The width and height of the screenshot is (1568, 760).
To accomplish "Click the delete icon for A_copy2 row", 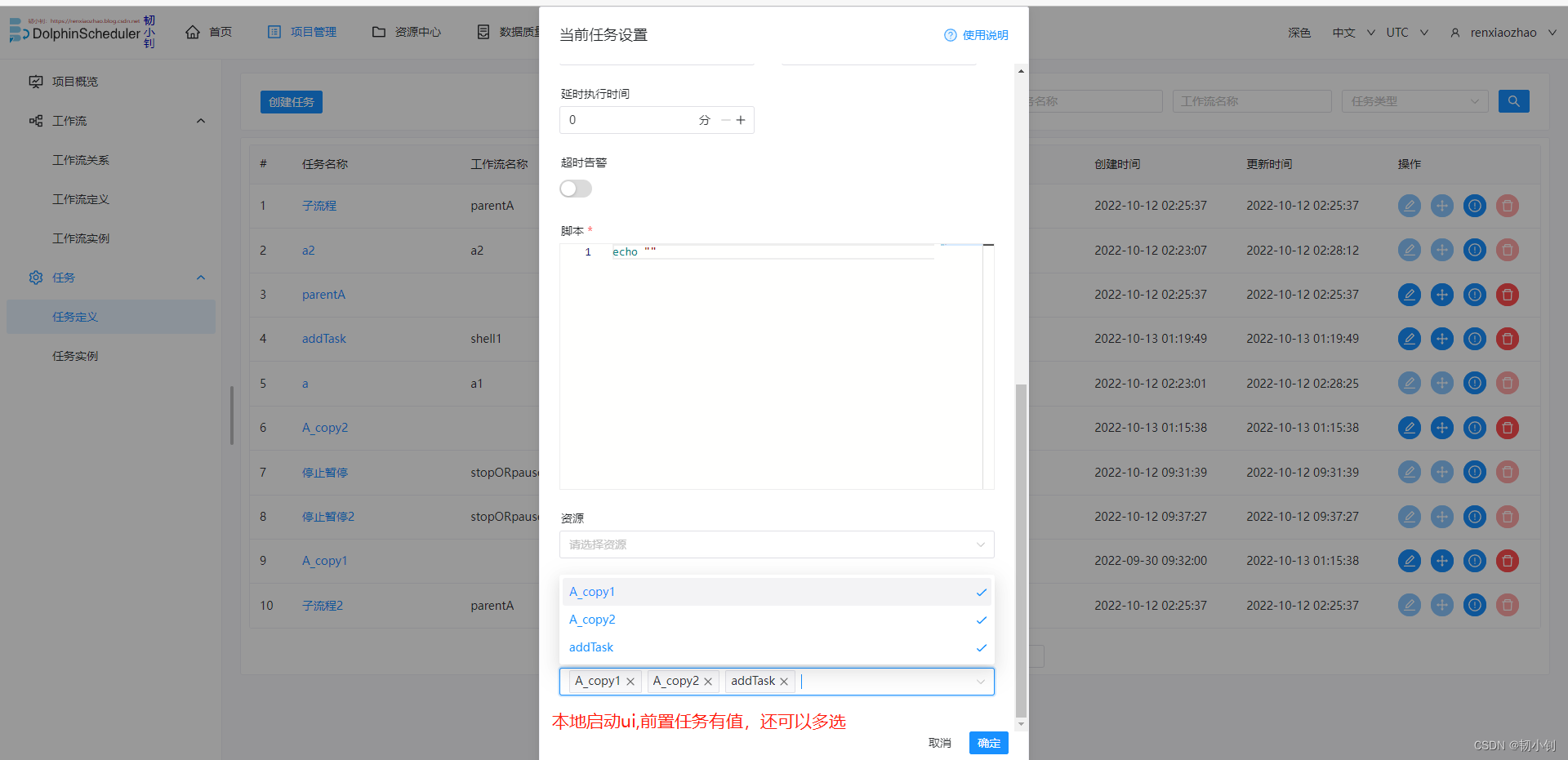I will [x=1508, y=428].
